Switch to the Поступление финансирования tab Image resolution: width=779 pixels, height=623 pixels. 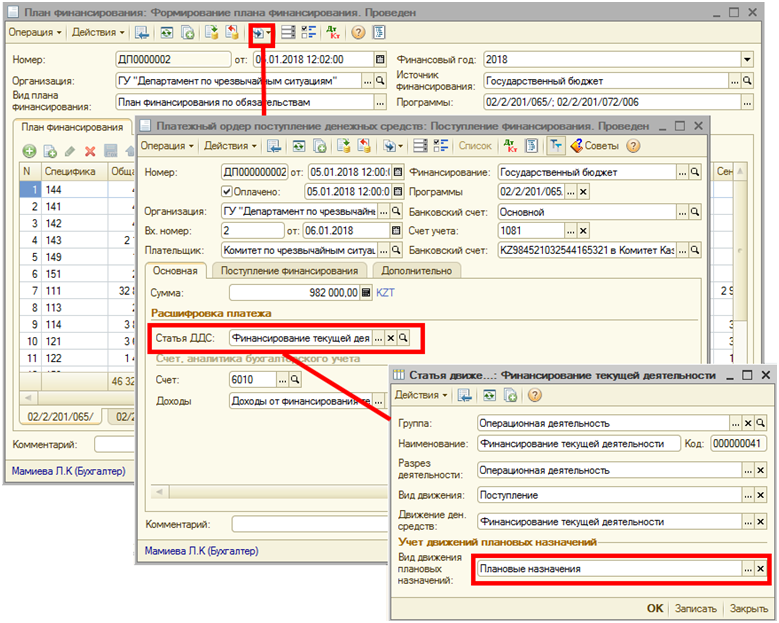289,270
